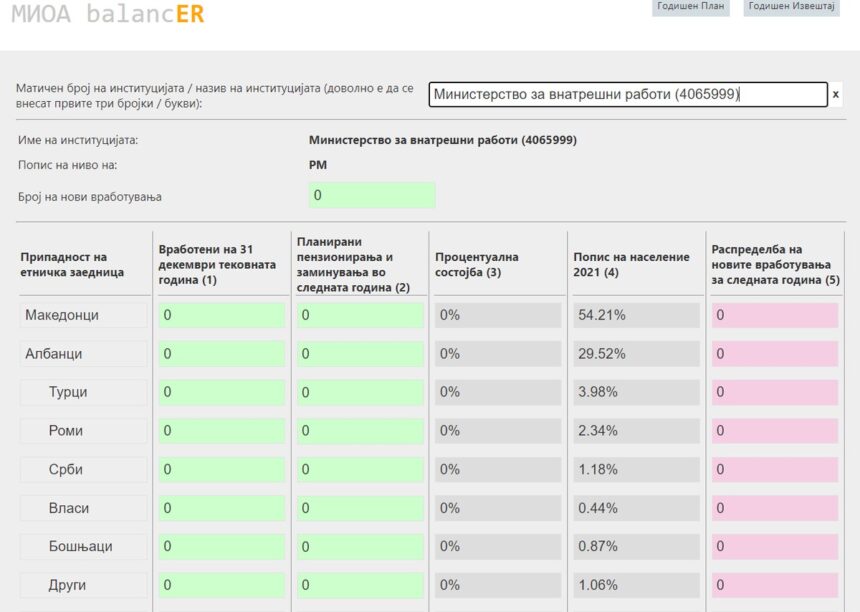Click Власи planned retirements field
This screenshot has height=612, width=860.
pos(360,508)
